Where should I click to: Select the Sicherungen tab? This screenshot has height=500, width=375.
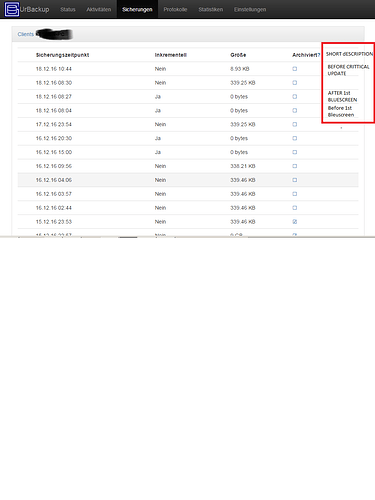[137, 9]
